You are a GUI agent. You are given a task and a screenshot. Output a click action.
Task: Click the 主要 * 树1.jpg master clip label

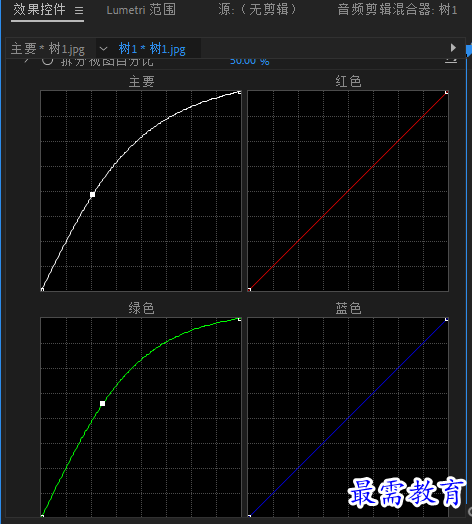click(48, 49)
